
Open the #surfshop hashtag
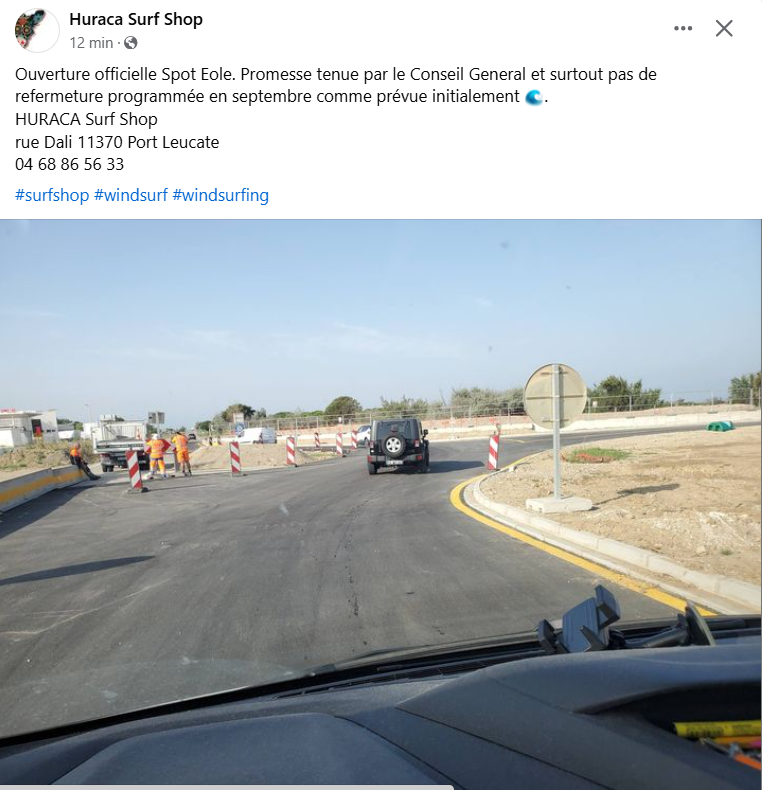point(52,195)
